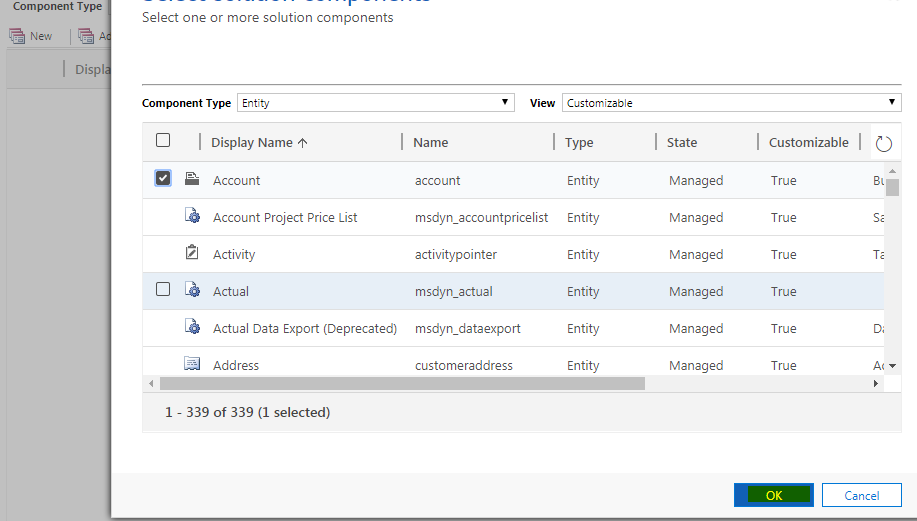
Task: Click the Actual entity gear icon
Action: click(x=192, y=291)
